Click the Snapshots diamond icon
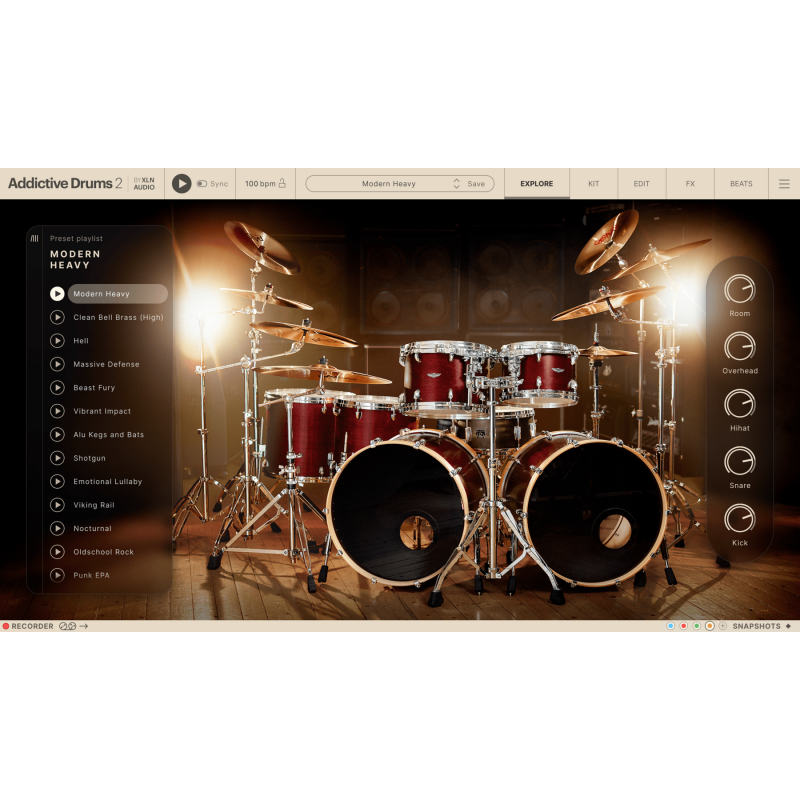The image size is (800, 800). [788, 626]
